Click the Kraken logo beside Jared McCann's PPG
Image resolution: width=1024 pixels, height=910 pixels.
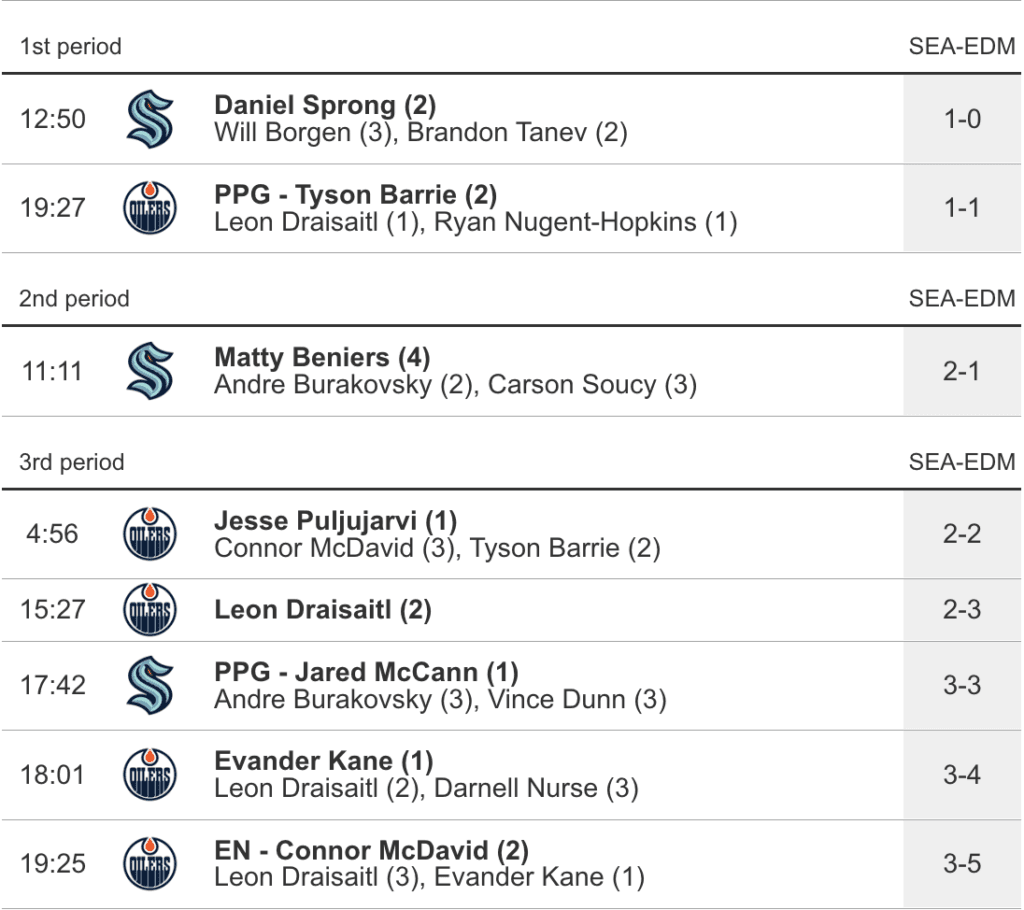(x=150, y=685)
